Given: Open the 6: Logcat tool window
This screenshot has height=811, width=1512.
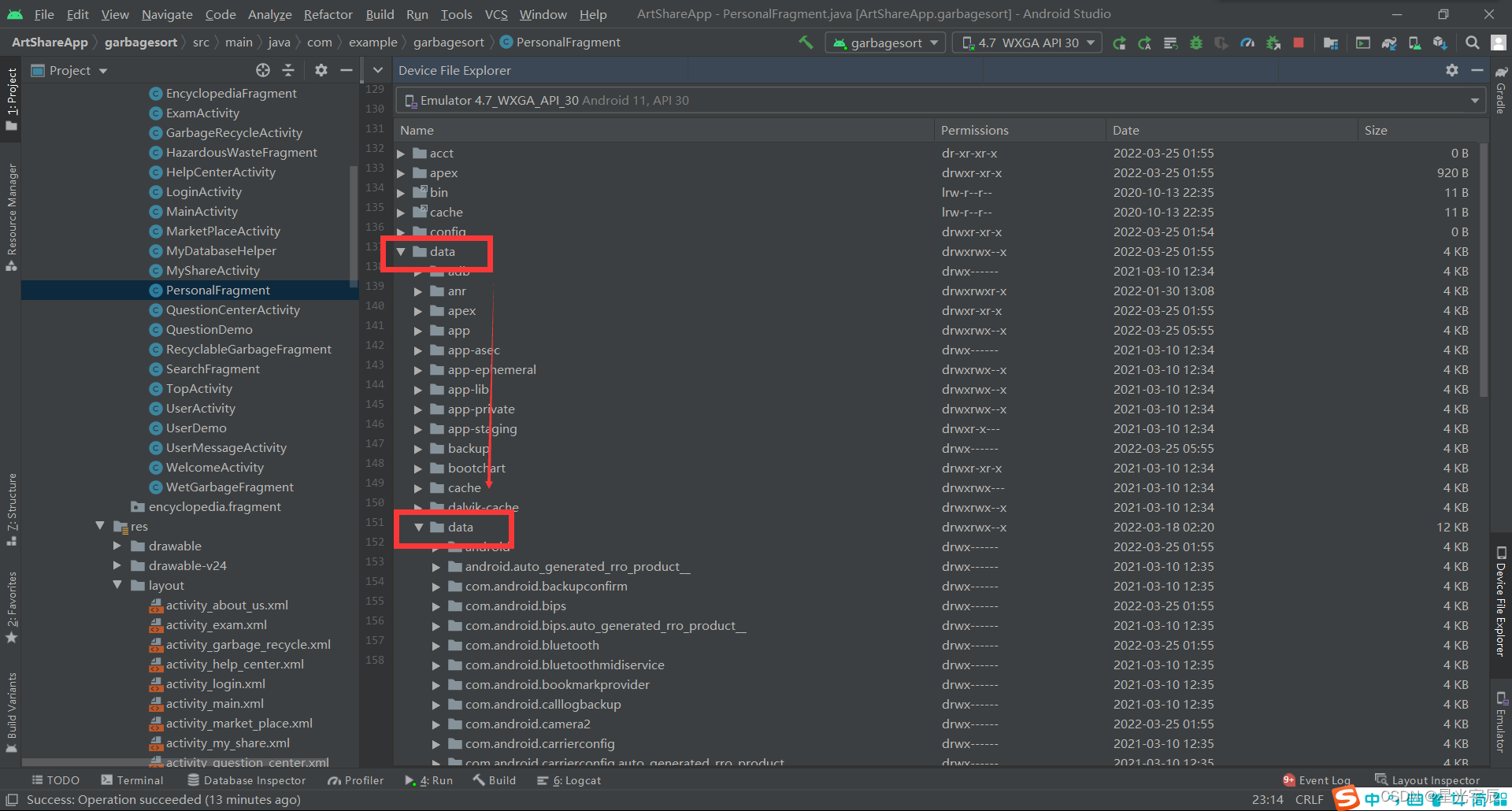Looking at the screenshot, I should 569,780.
